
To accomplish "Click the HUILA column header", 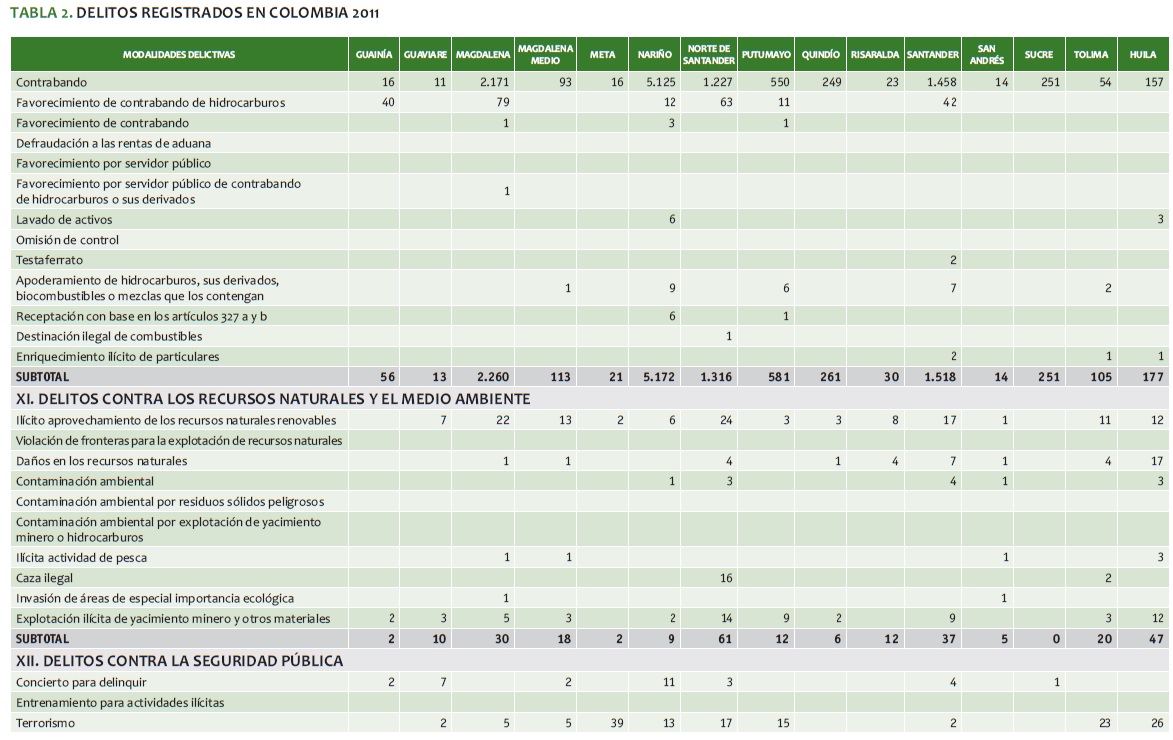I will 1142,55.
